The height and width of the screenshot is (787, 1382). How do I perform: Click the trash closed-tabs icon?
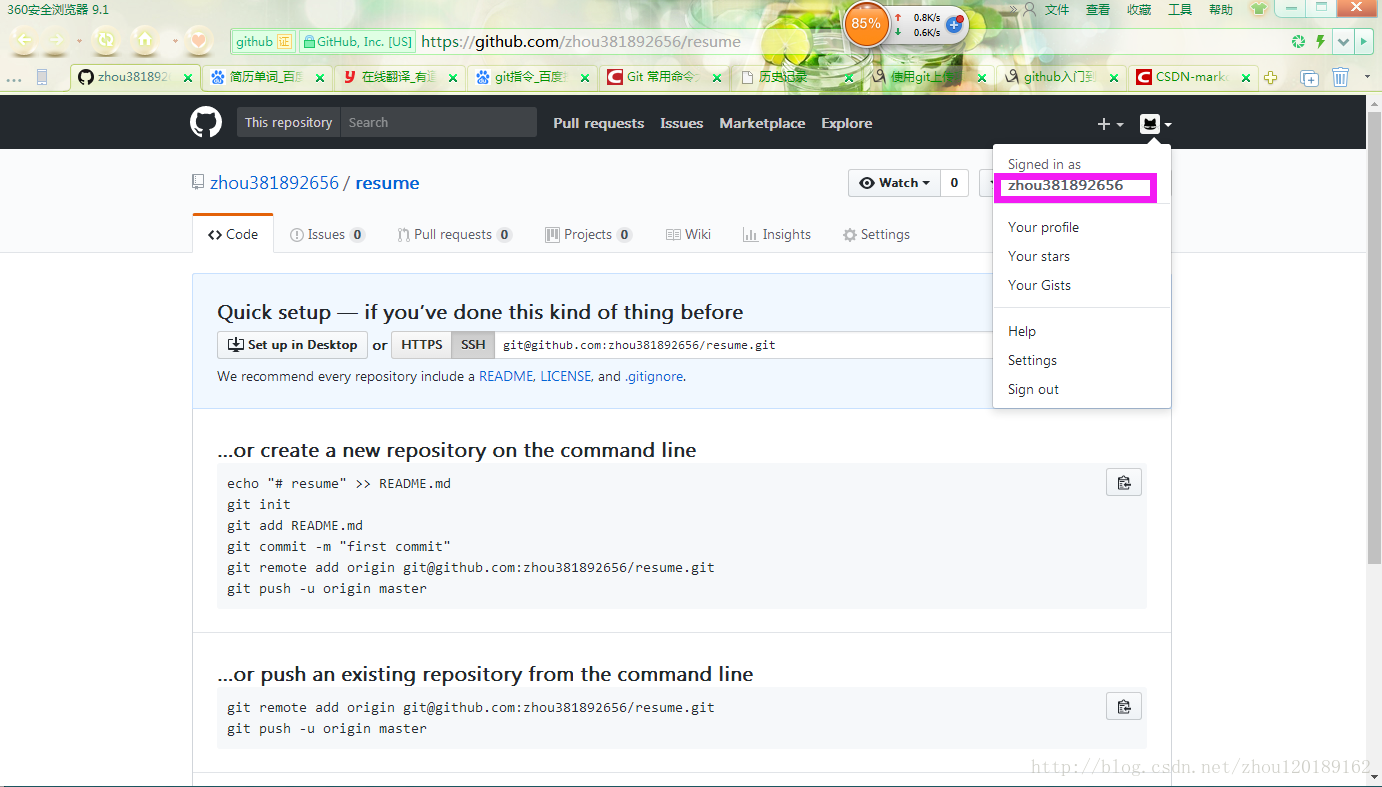(1340, 77)
